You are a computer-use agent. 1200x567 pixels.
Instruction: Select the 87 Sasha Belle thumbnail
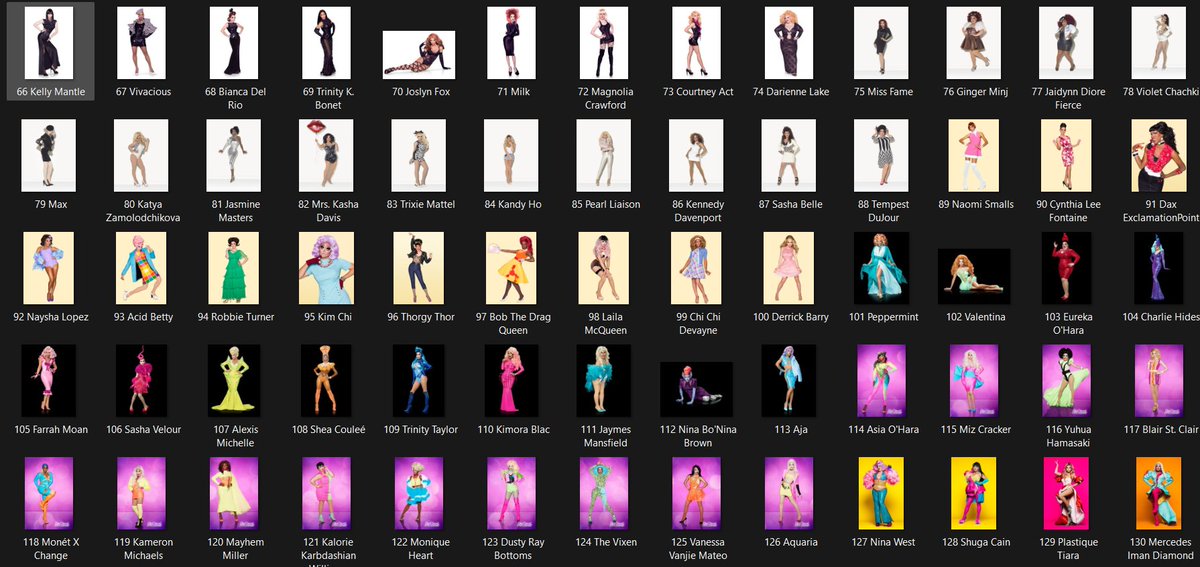click(789, 155)
